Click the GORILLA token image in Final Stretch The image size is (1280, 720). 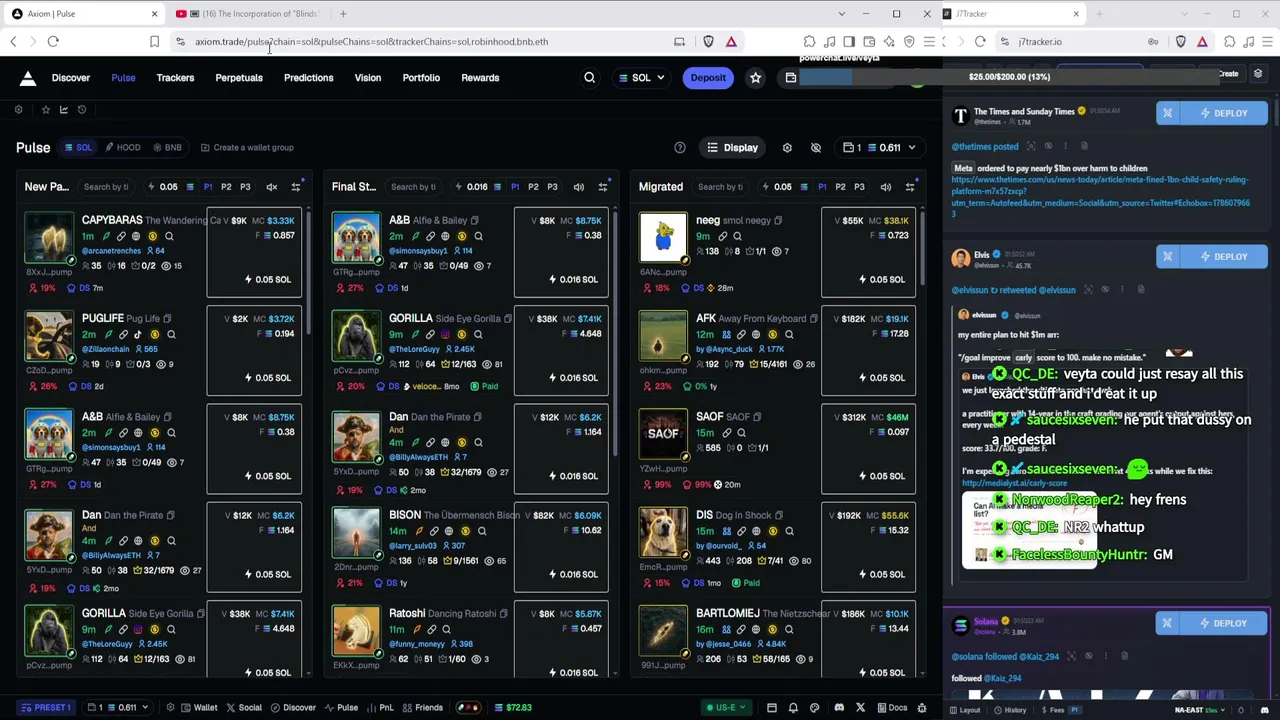[356, 337]
